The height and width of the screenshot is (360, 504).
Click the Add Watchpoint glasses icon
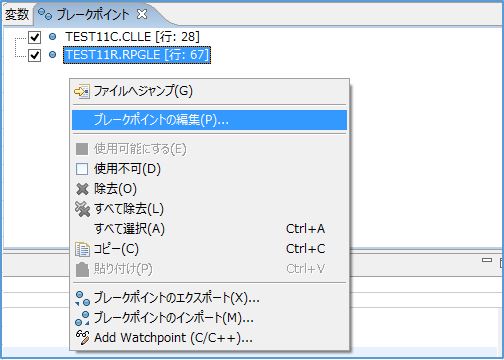(82, 337)
